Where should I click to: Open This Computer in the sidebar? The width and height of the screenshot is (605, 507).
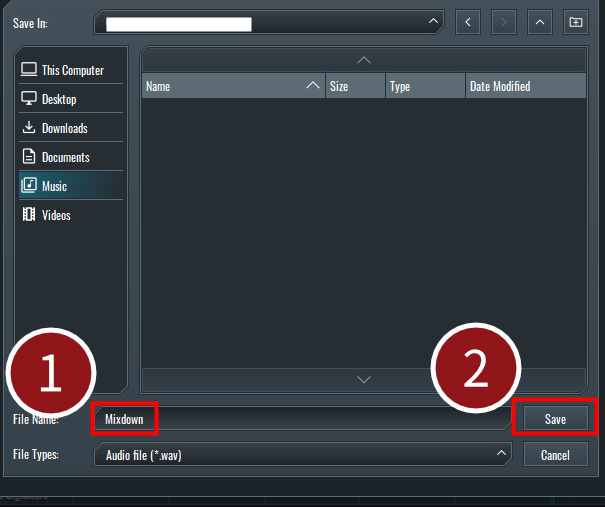(x=71, y=70)
